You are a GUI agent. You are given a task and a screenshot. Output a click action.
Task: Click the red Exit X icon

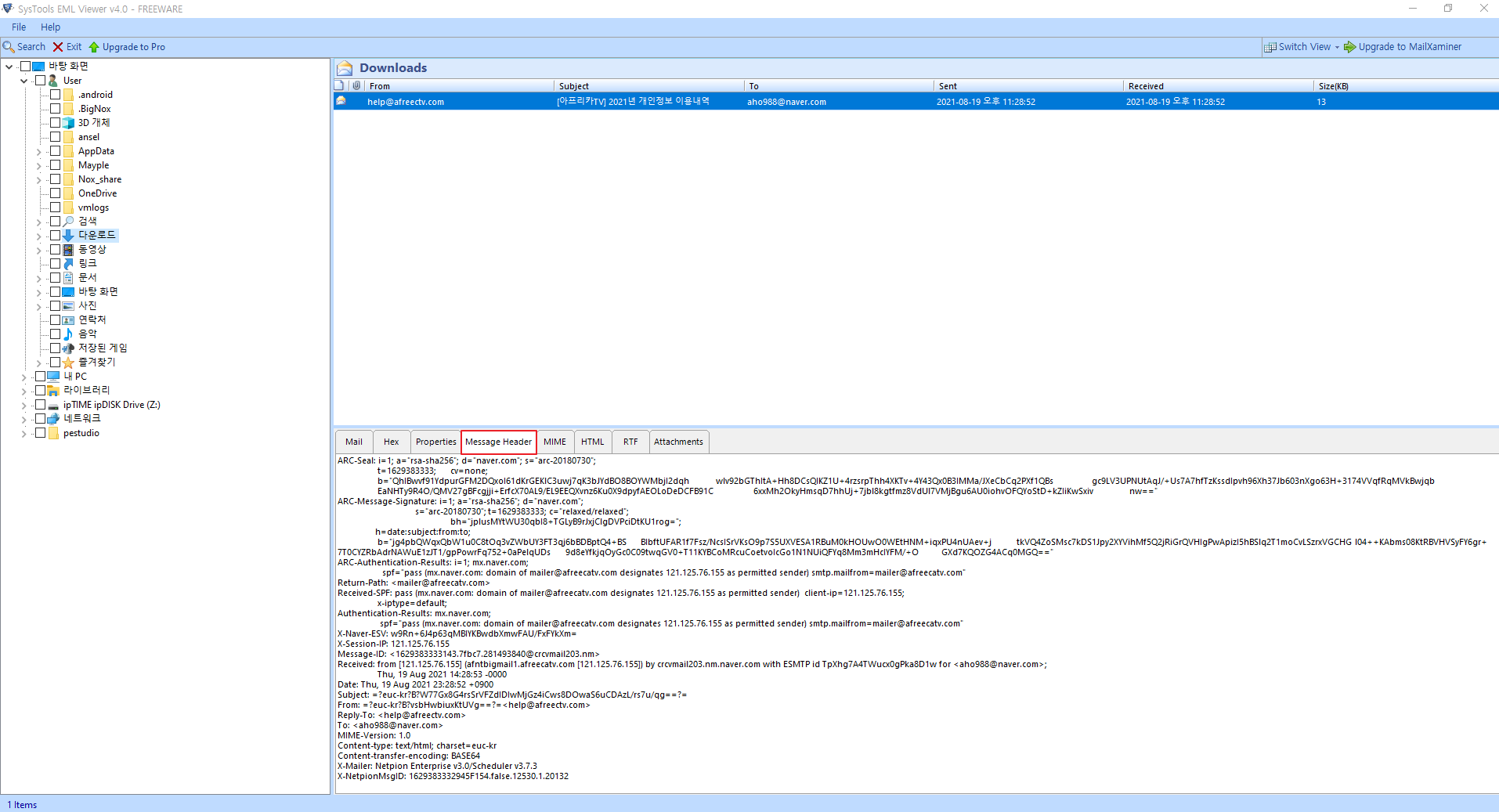click(x=58, y=47)
